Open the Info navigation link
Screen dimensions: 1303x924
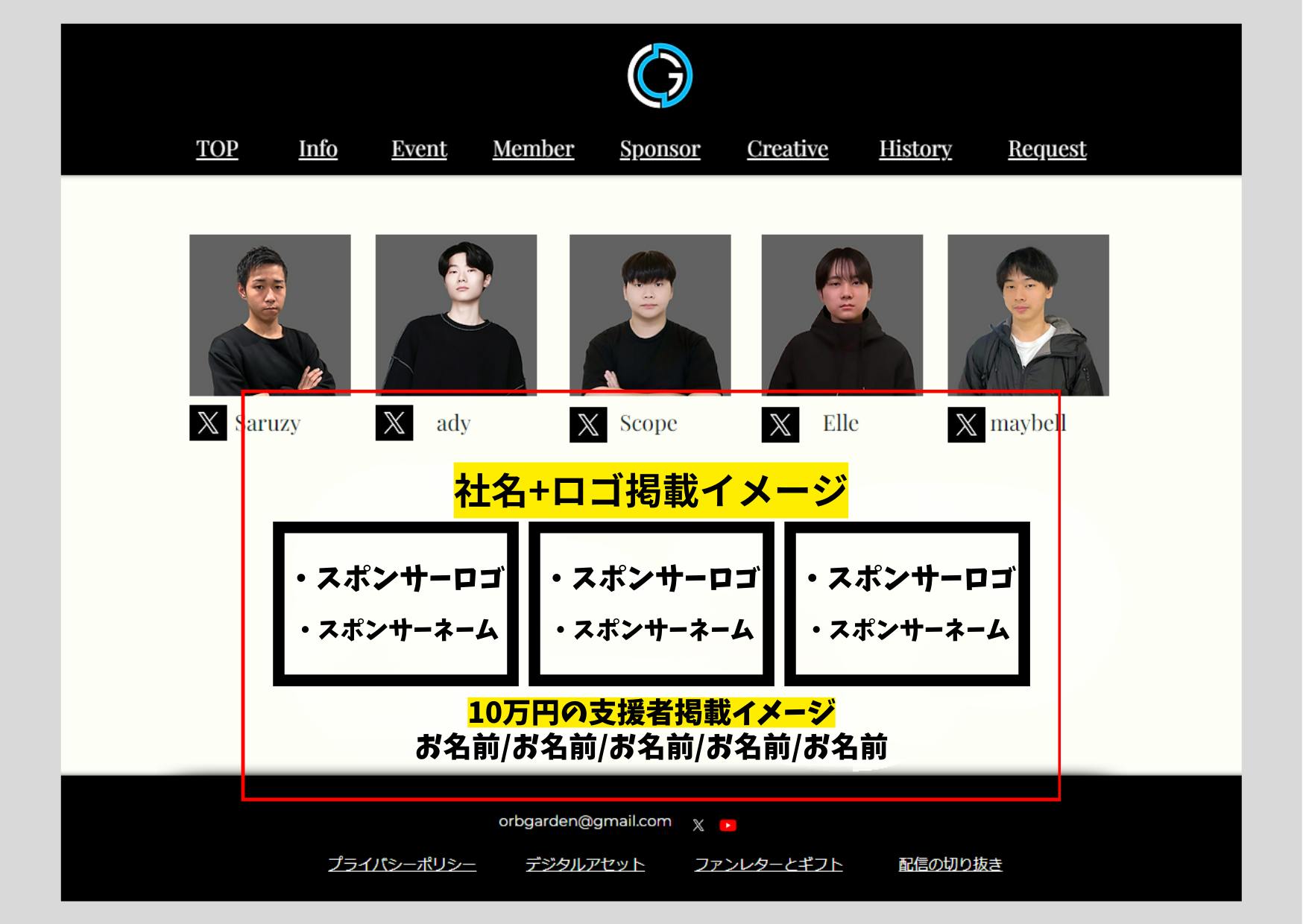(318, 149)
